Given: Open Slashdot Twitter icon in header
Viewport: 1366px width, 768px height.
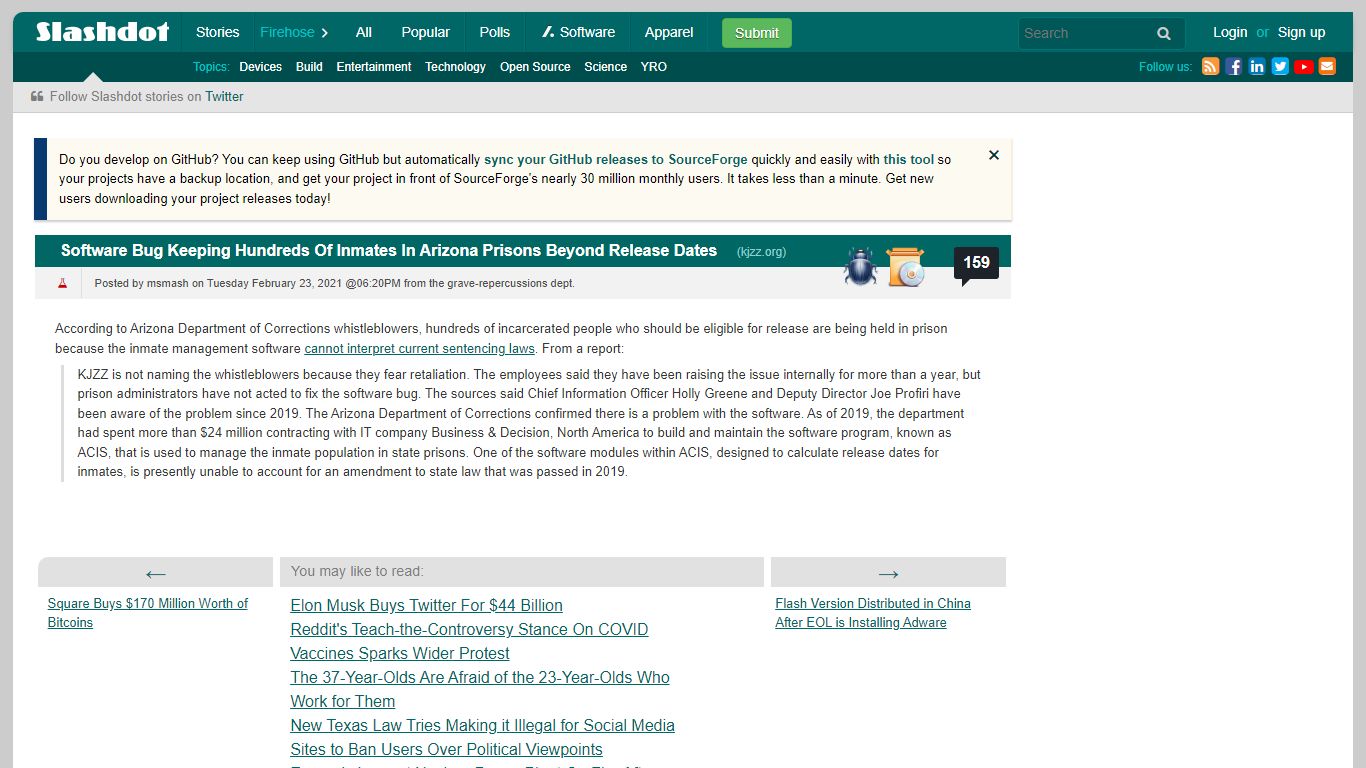Looking at the screenshot, I should [x=1280, y=67].
